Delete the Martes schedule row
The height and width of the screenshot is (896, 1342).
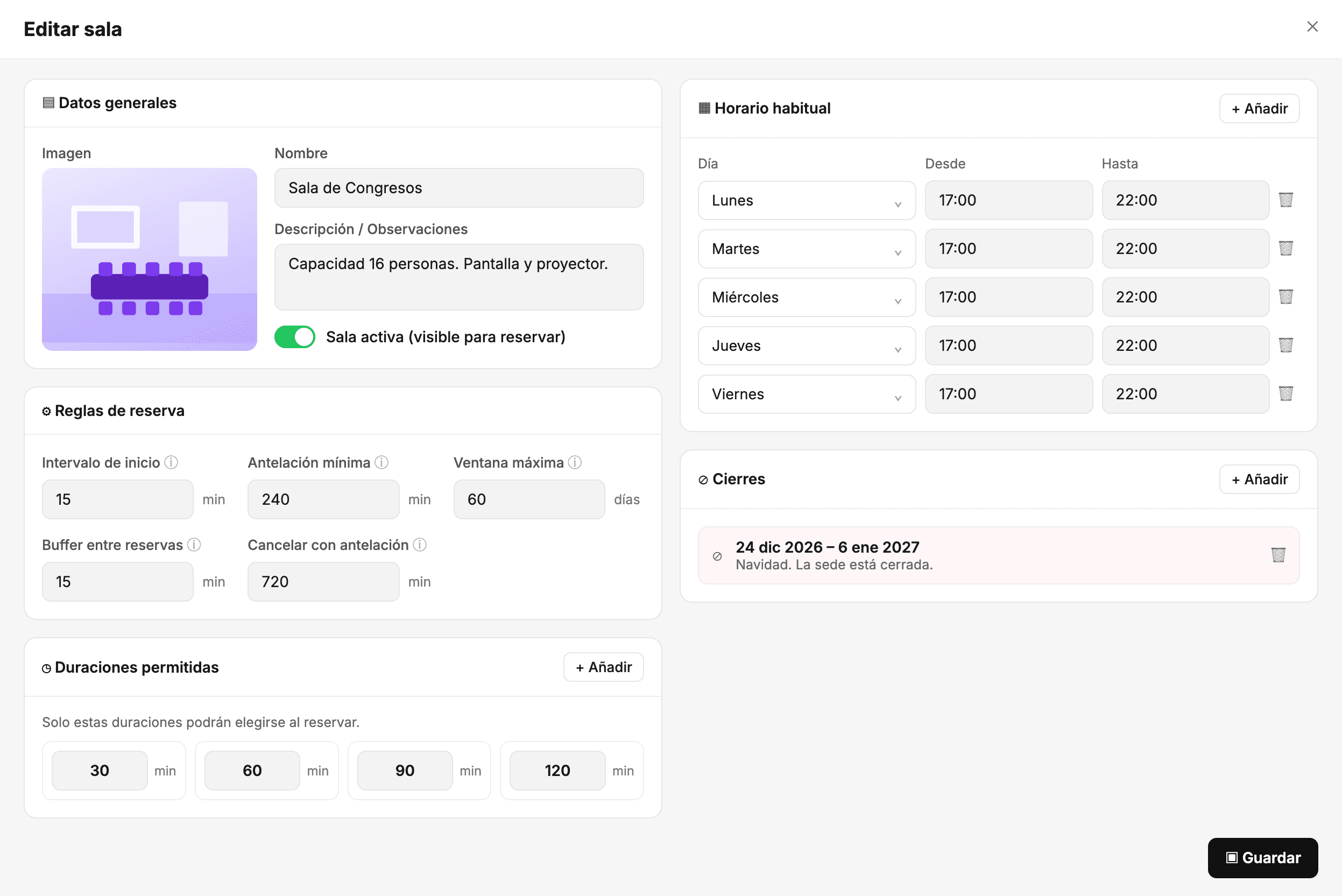1286,249
